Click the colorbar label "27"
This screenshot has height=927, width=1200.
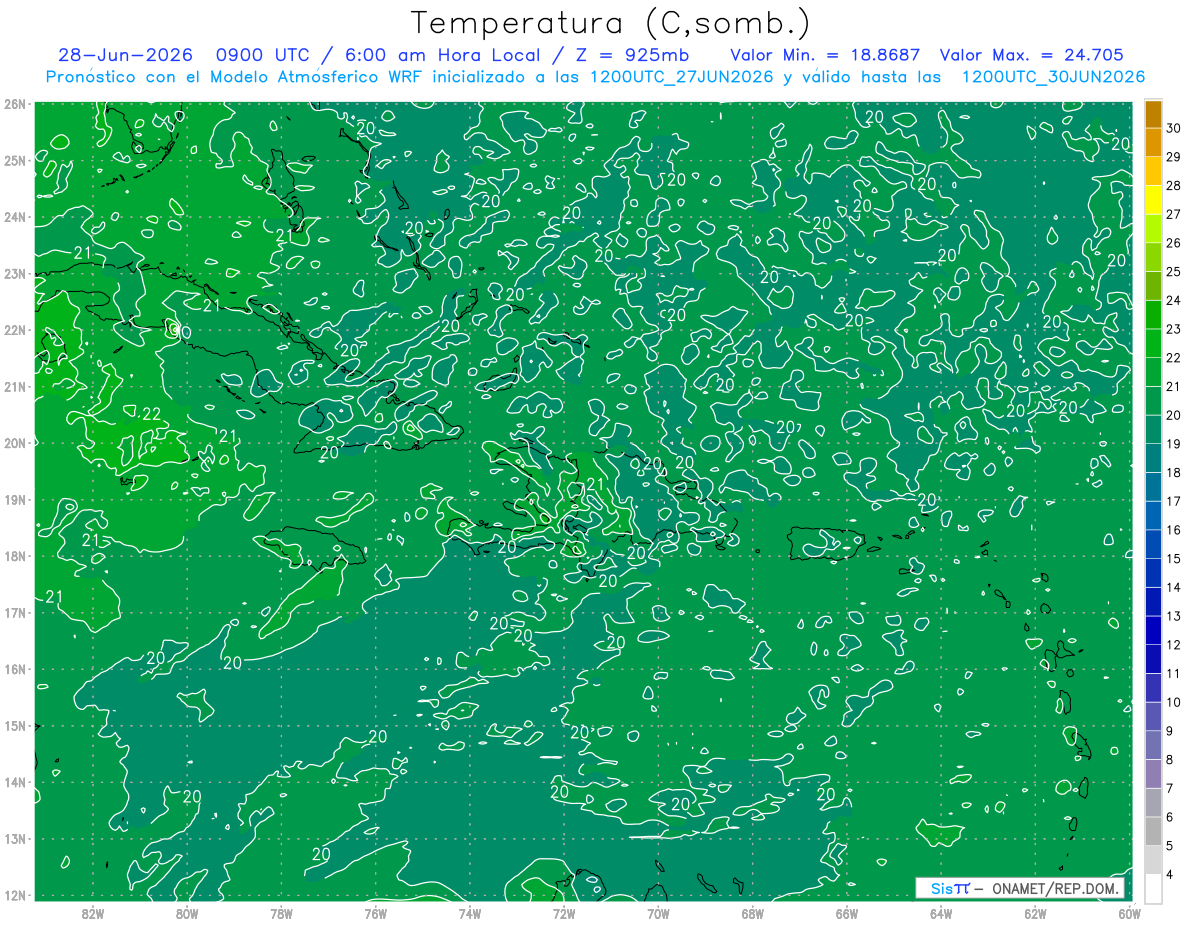tap(1174, 213)
